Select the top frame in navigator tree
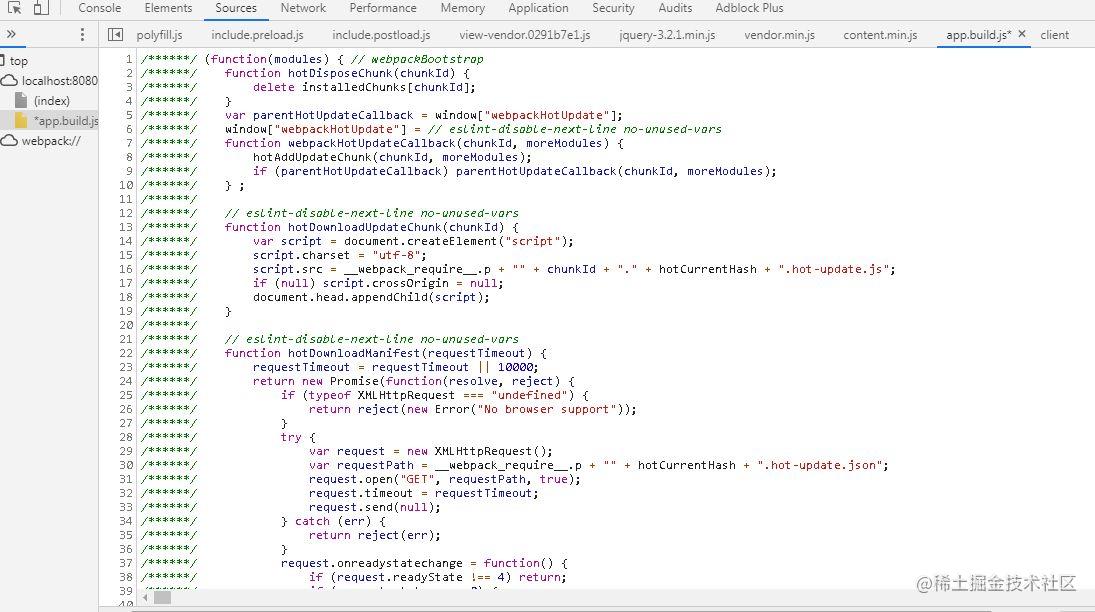The image size is (1095, 612). (x=18, y=61)
